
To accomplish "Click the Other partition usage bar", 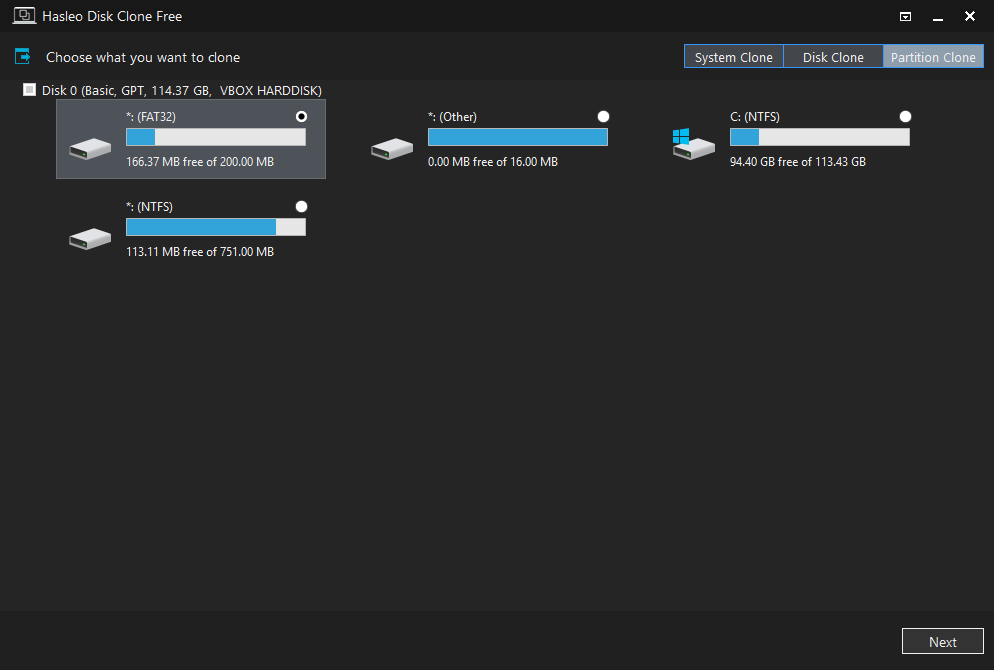I will [x=518, y=137].
